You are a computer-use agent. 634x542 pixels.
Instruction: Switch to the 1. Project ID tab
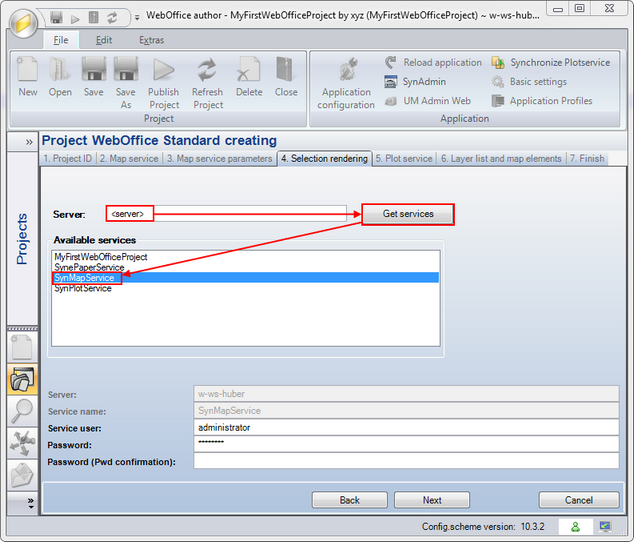[x=68, y=159]
